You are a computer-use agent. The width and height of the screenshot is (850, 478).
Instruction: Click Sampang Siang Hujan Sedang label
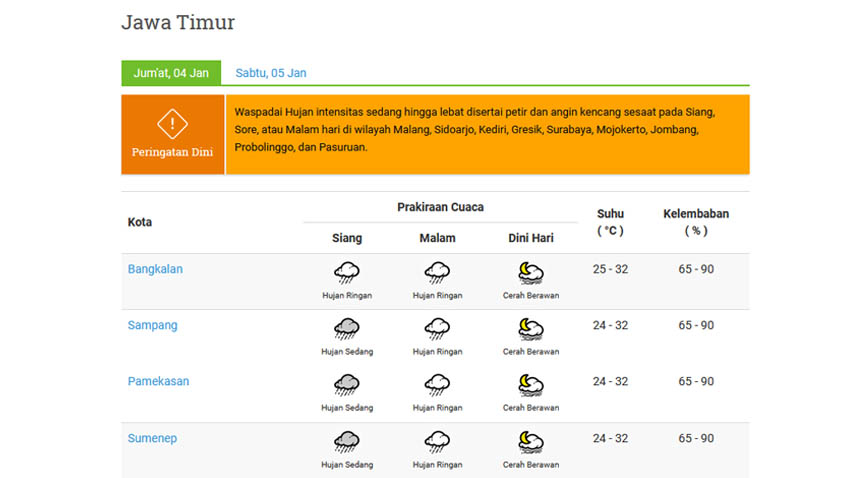click(x=347, y=352)
